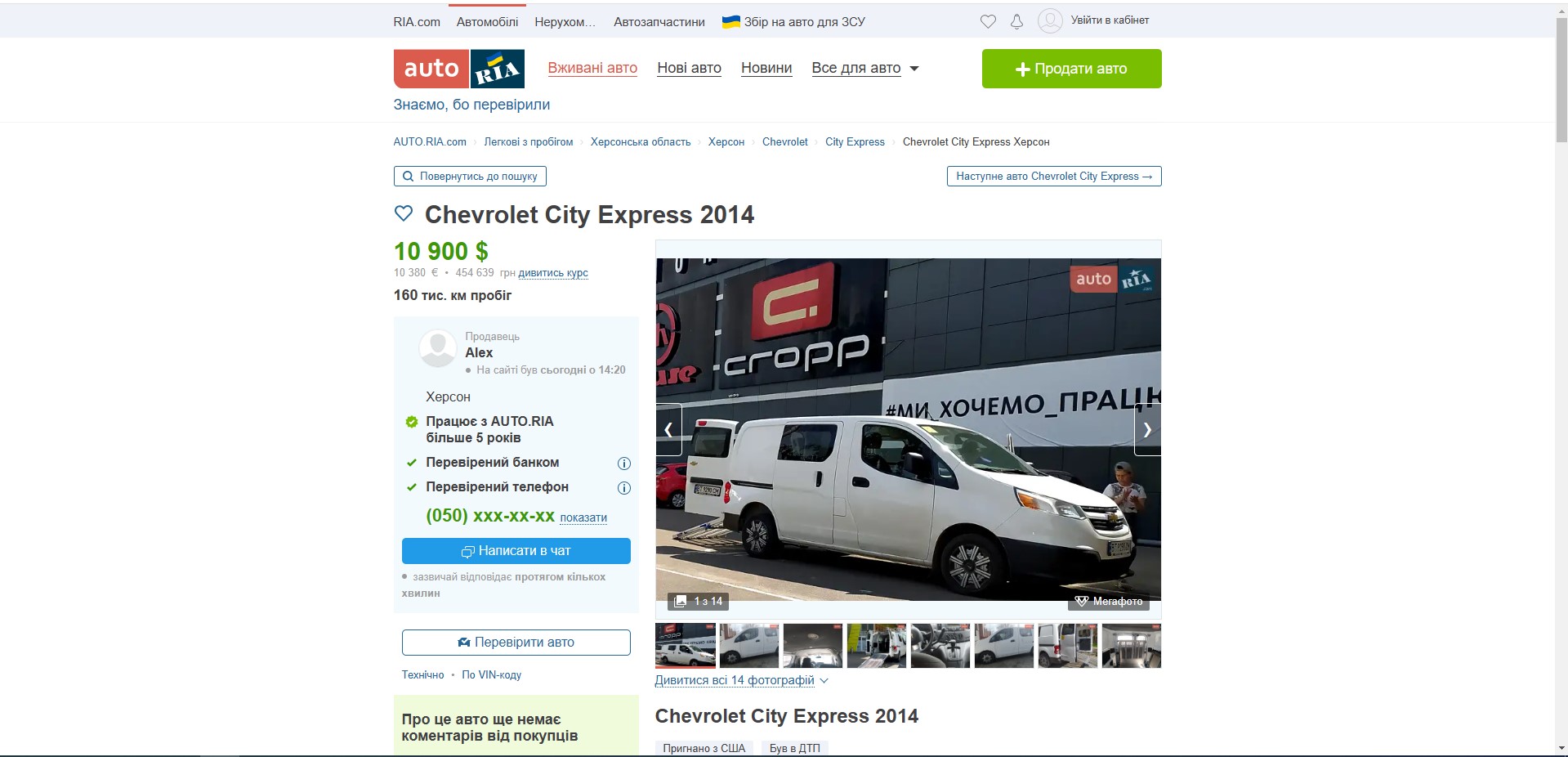Screen dimensions: 1568x757
Task: Click the Продати авто button
Action: (1071, 69)
